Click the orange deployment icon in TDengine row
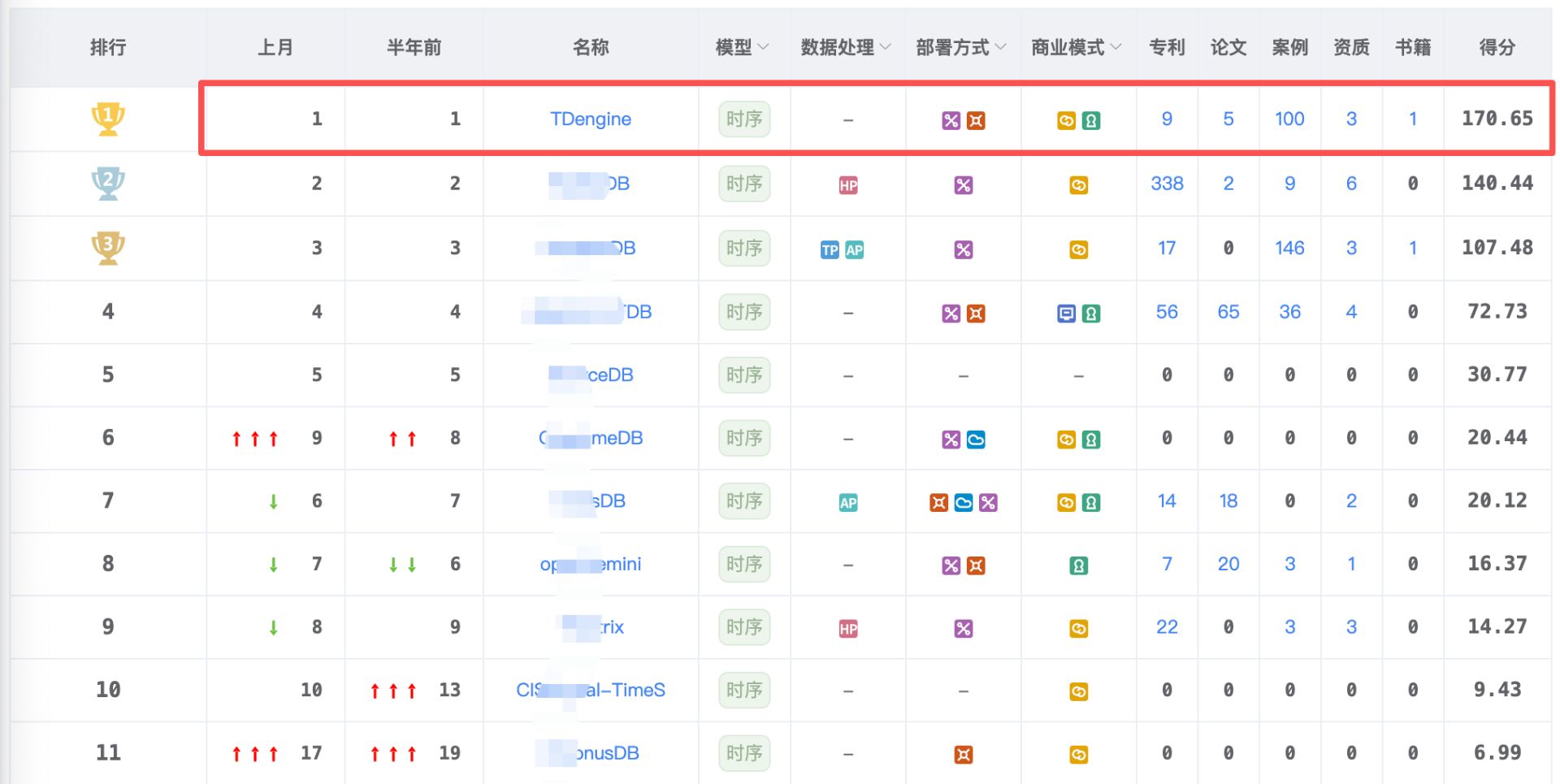The width and height of the screenshot is (1560, 784). coord(976,121)
